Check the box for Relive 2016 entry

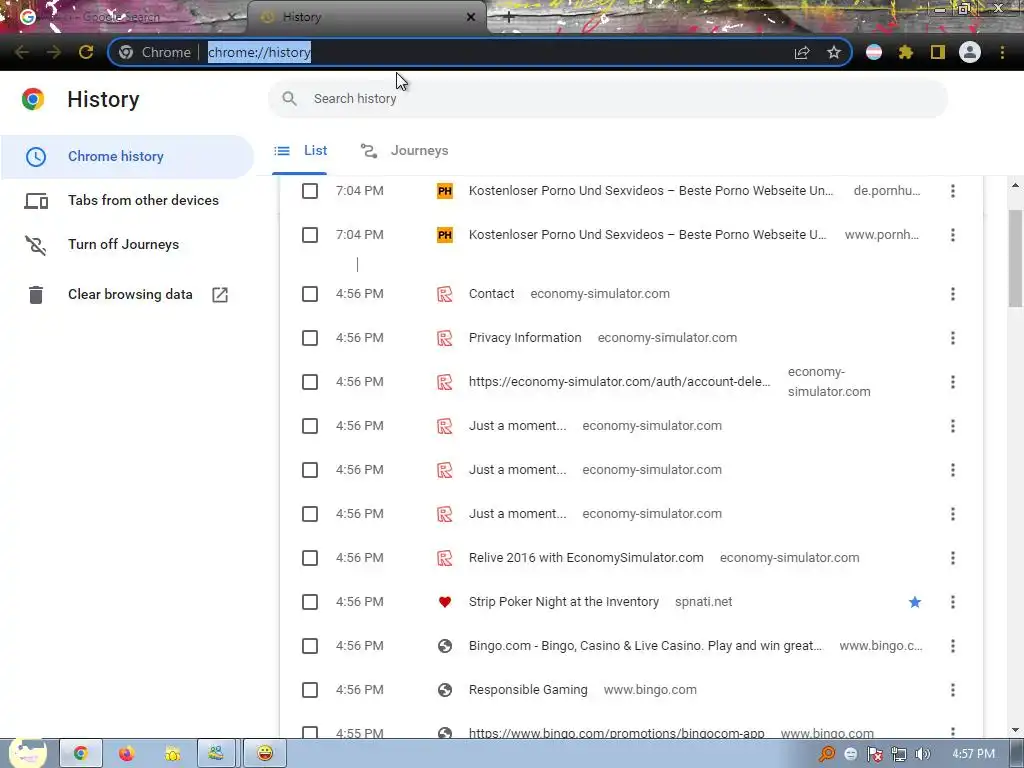(x=310, y=558)
